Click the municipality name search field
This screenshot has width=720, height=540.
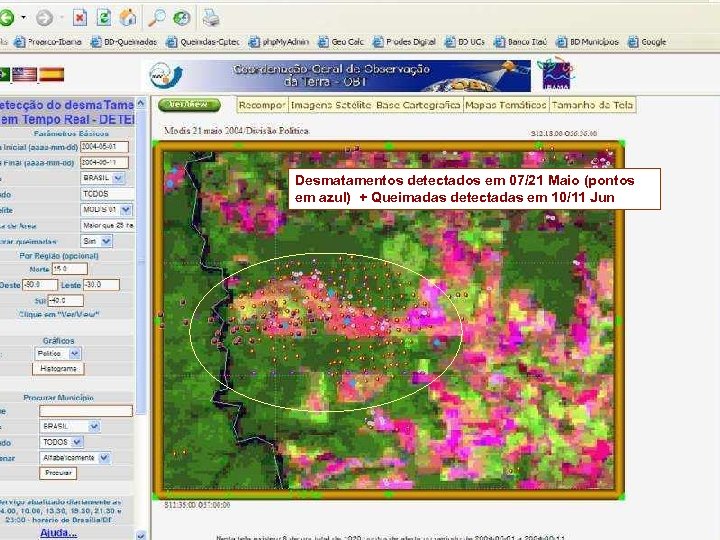(x=86, y=411)
